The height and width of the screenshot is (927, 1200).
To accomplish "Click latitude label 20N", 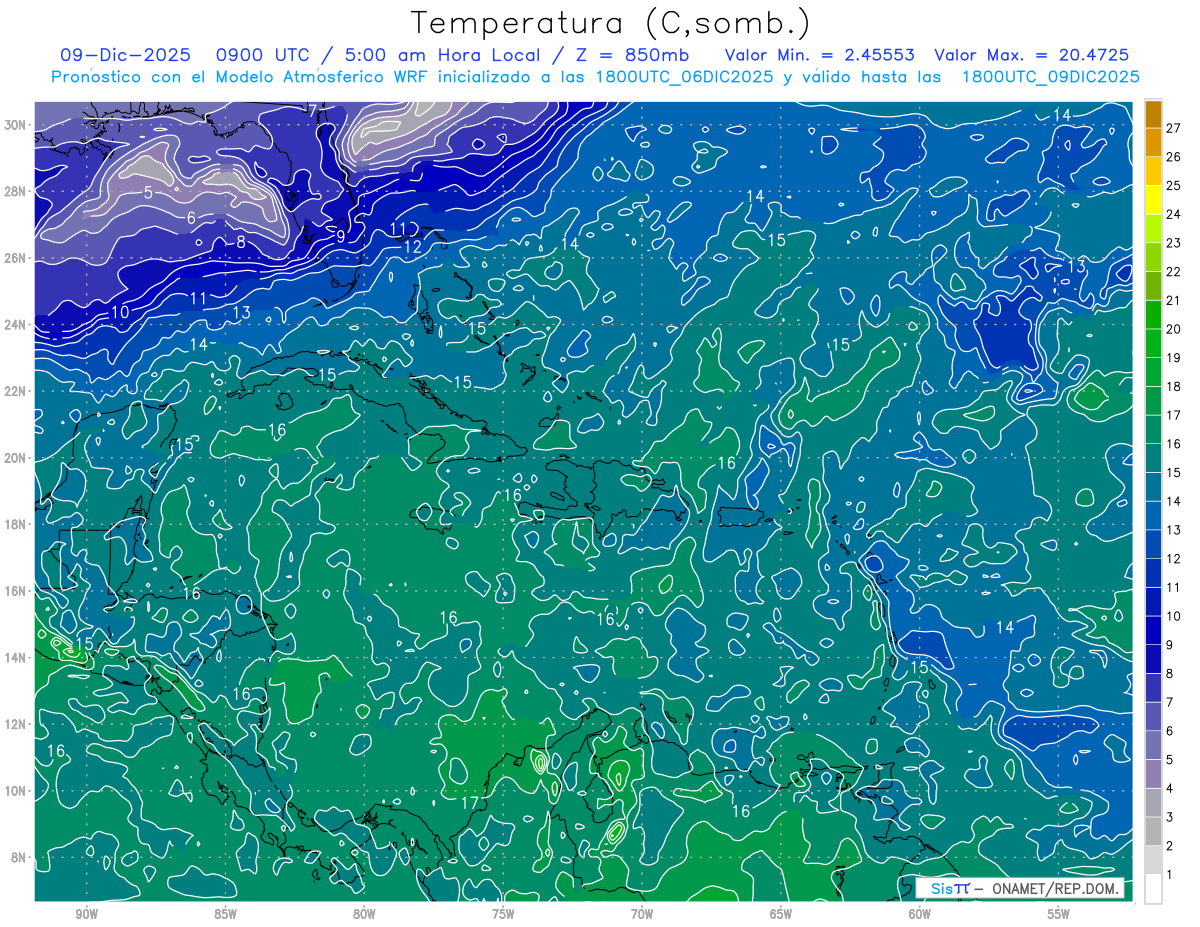I will 17,458.
